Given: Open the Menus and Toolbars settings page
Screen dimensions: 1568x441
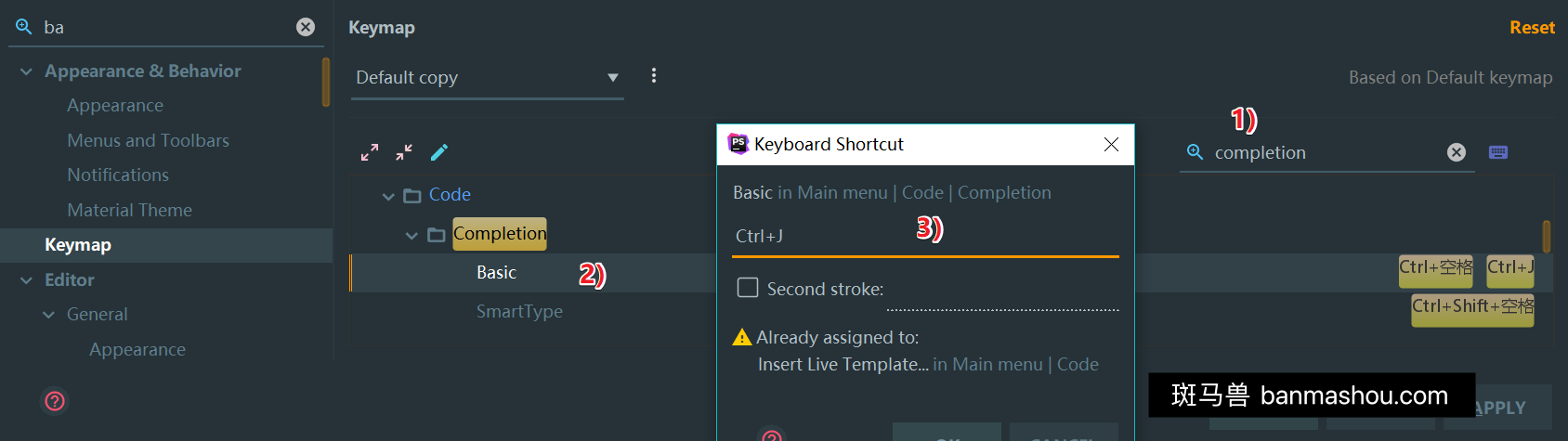Looking at the screenshot, I should [148, 140].
